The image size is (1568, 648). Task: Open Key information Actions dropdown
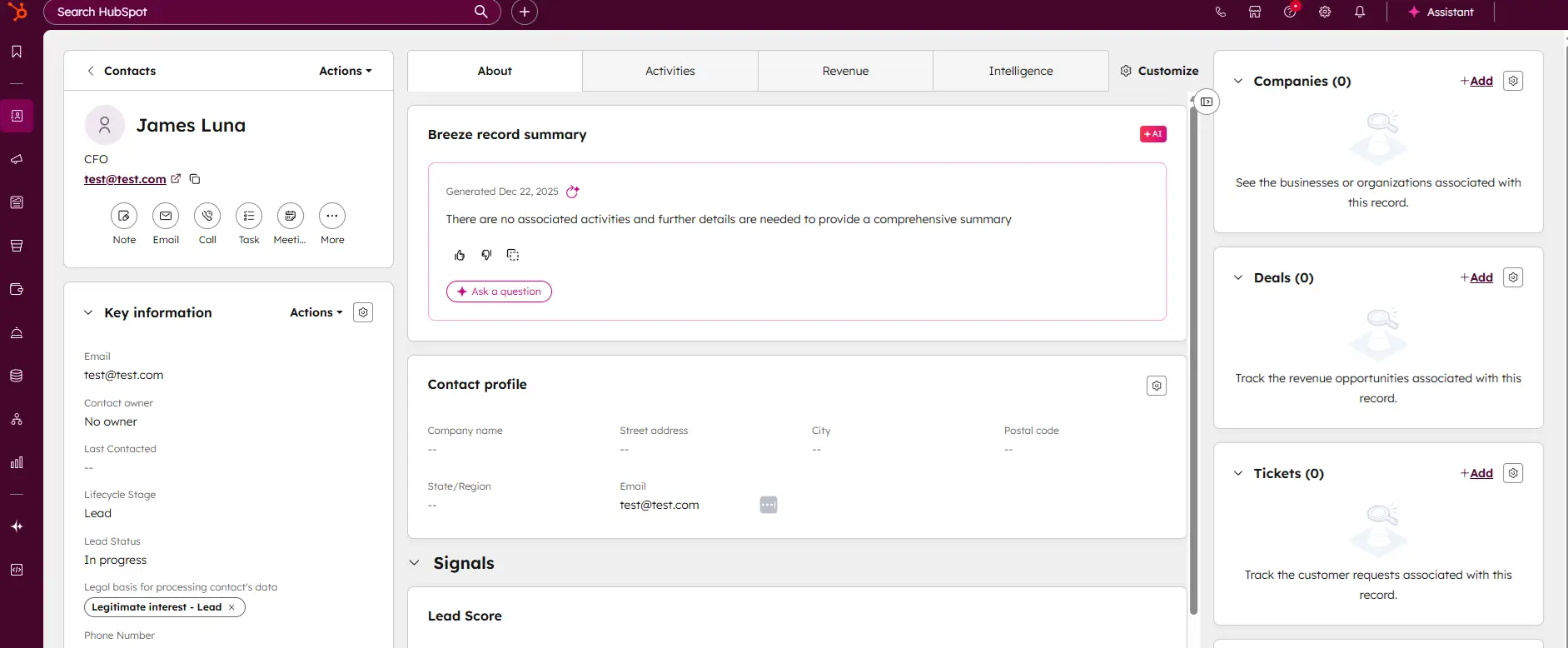(316, 312)
